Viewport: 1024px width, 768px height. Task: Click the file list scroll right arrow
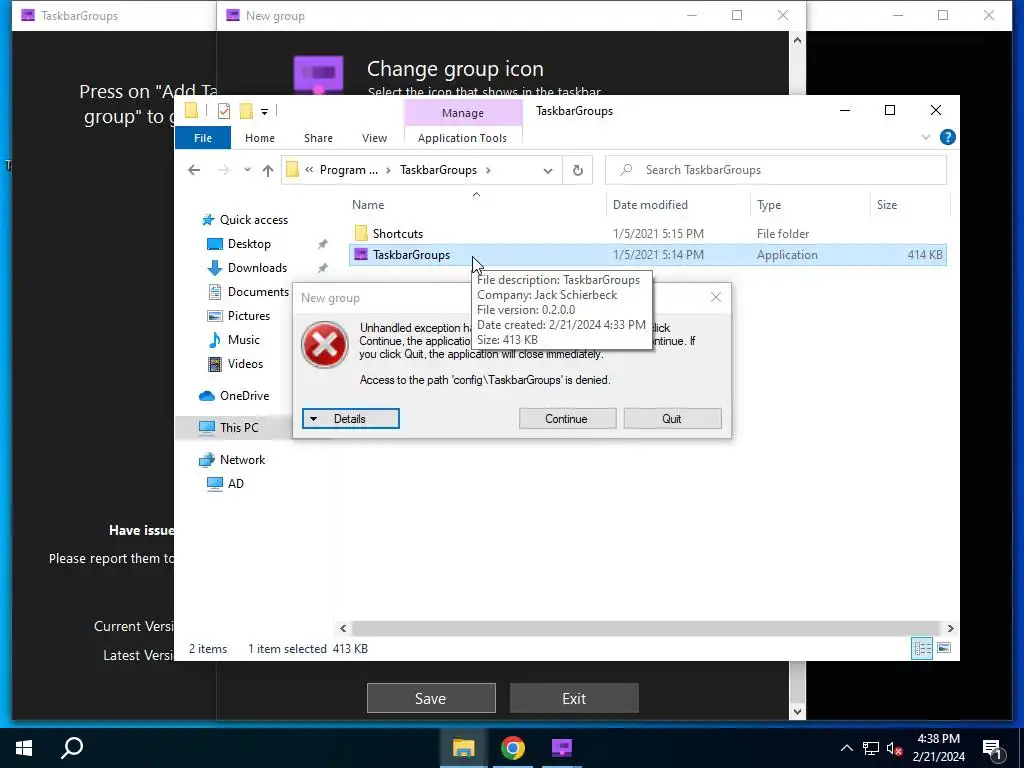coord(950,628)
